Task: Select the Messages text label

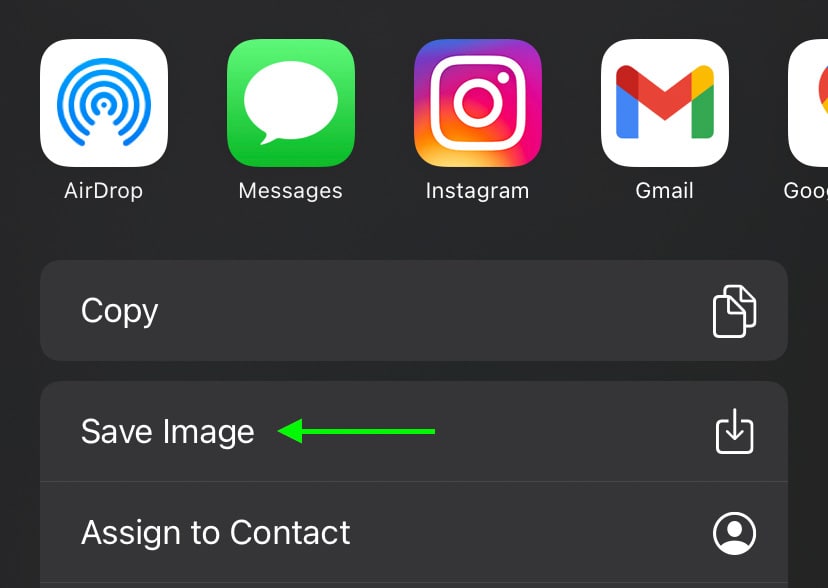Action: [290, 191]
